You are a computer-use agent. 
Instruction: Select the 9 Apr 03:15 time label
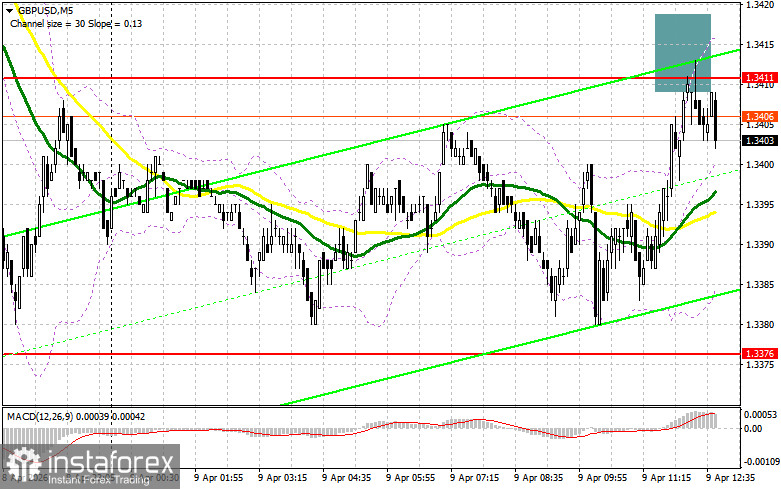(x=282, y=477)
